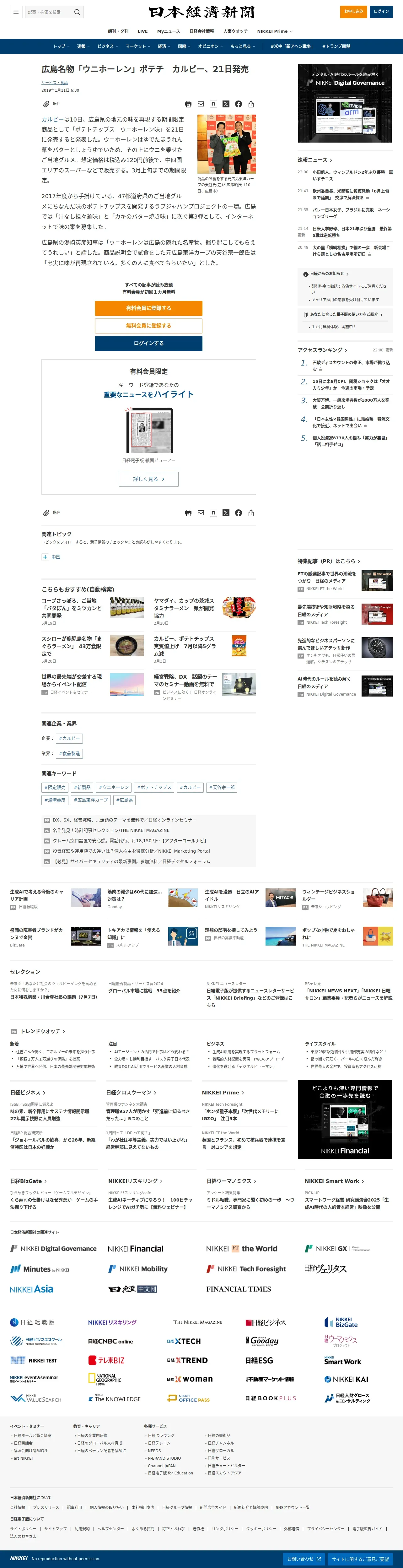The image size is (403, 1568).
Task: Select the #ポテトチップス keyword tag
Action: 154,788
